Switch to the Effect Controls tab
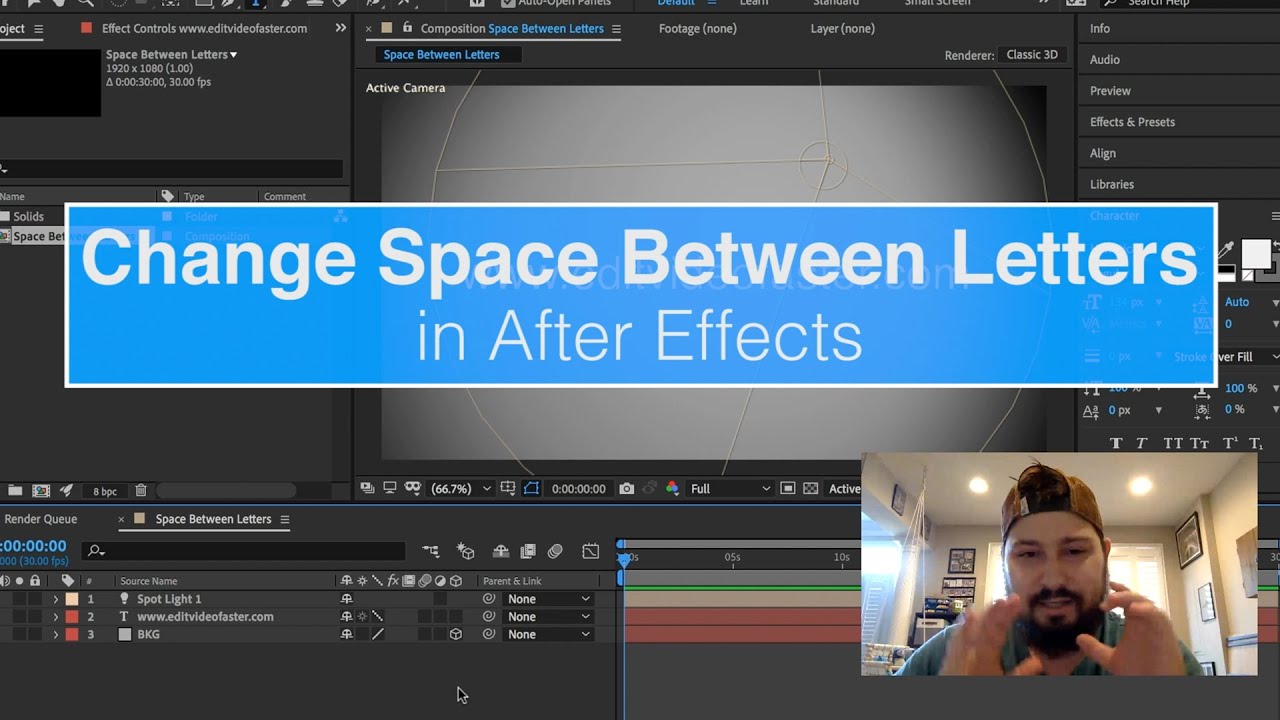Viewport: 1280px width, 720px height. point(204,29)
